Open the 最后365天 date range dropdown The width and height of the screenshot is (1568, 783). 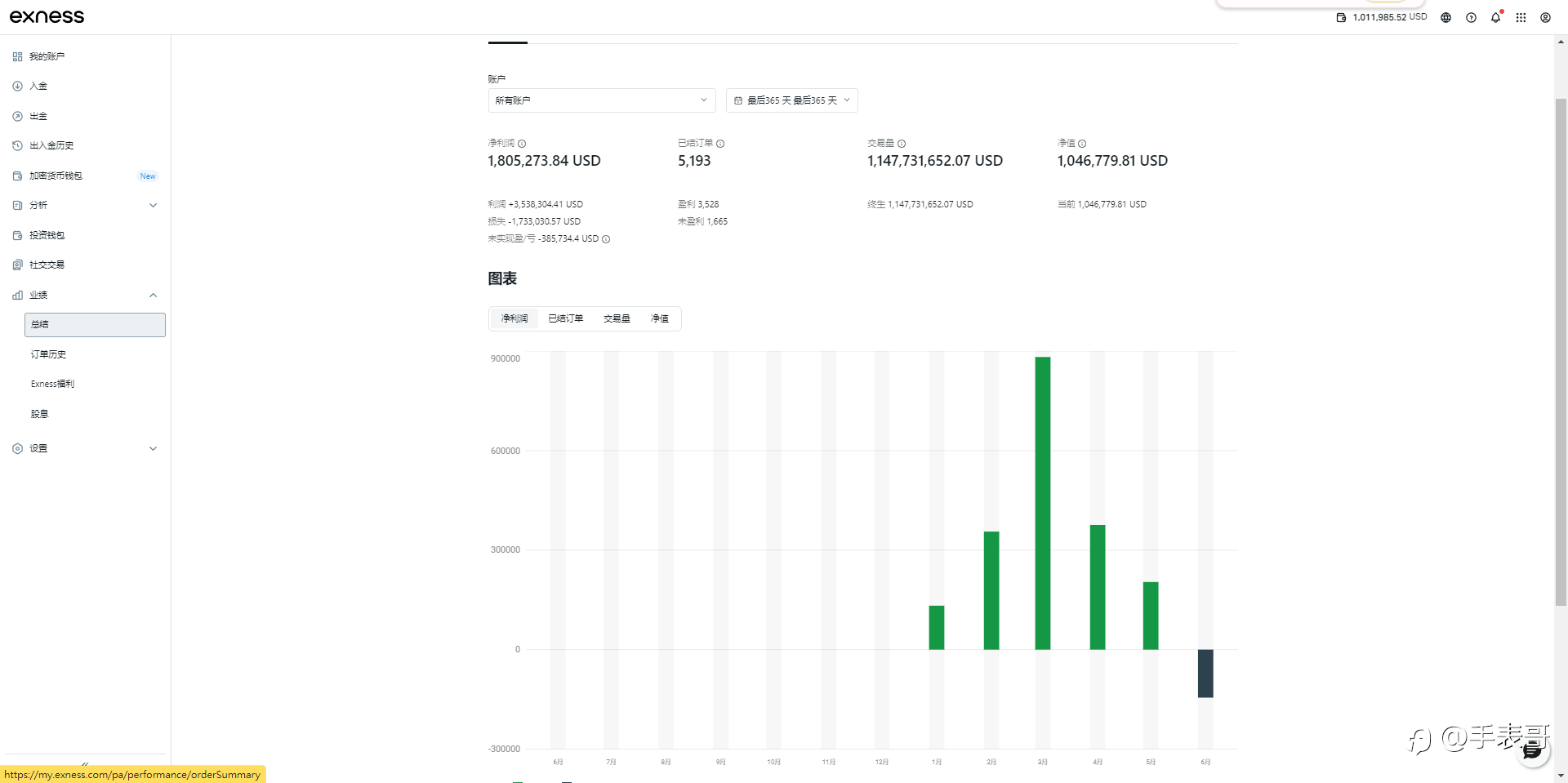tap(791, 100)
